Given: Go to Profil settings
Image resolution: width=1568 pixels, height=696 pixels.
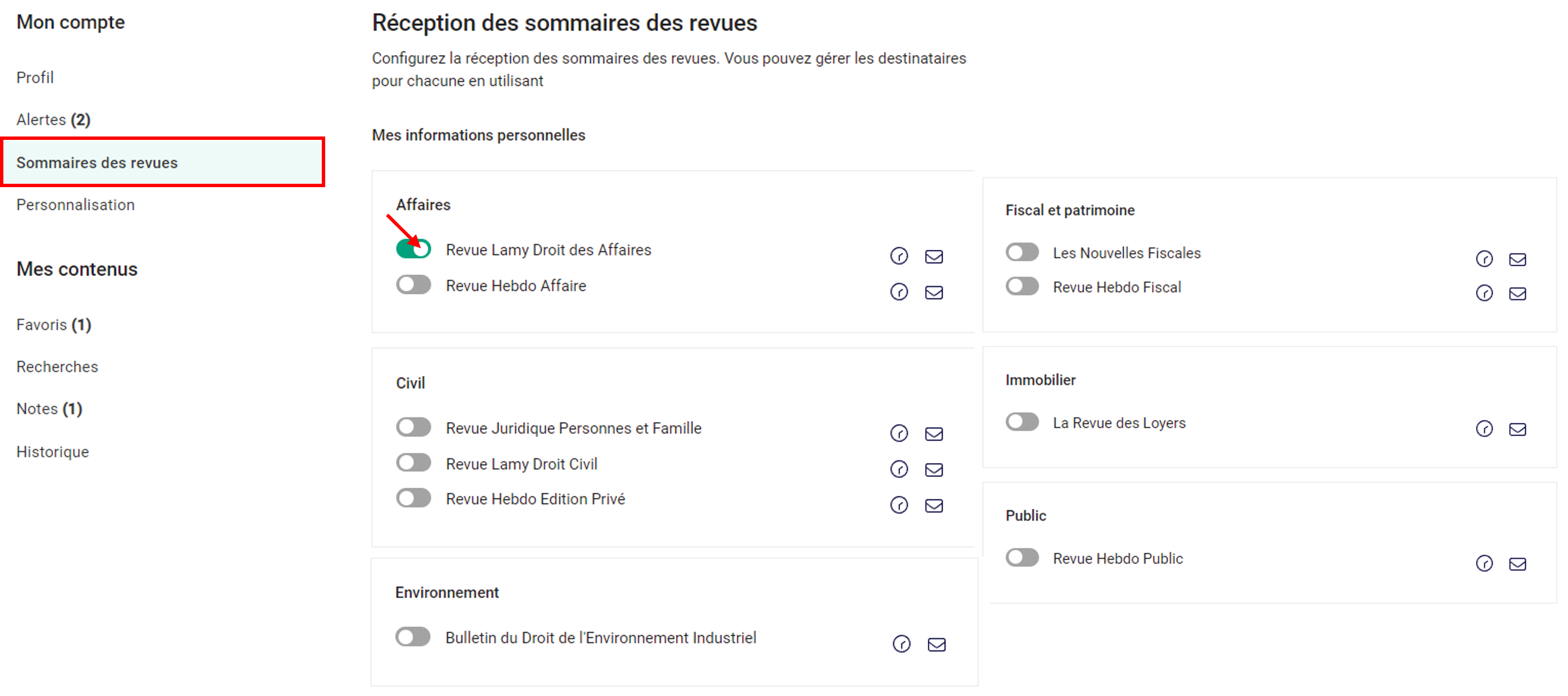Looking at the screenshot, I should pos(35,77).
